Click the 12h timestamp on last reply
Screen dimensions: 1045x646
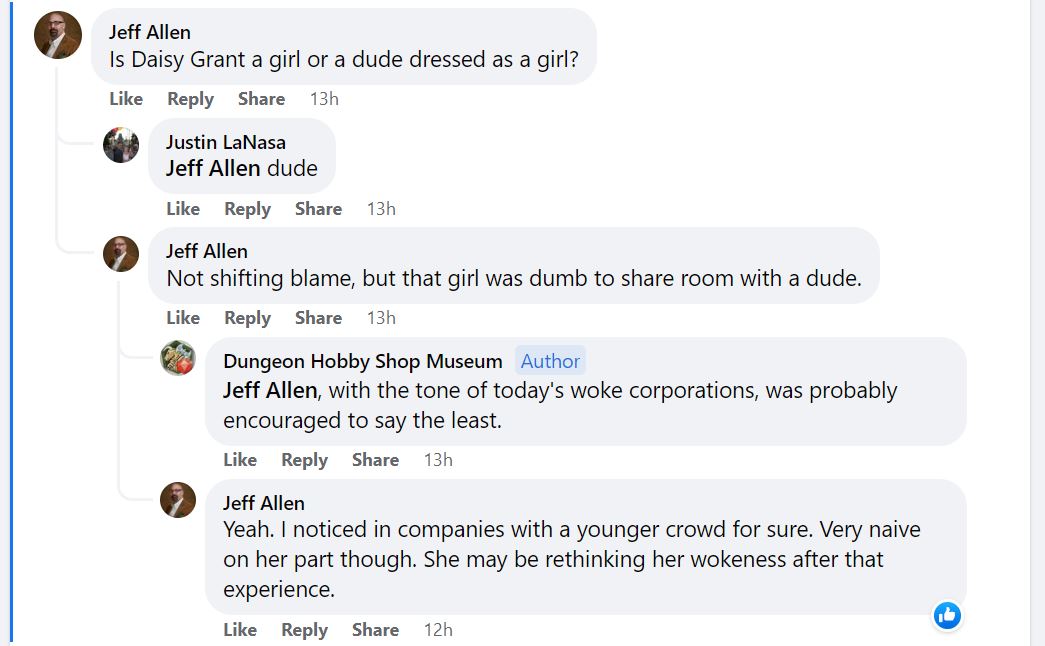coord(438,630)
